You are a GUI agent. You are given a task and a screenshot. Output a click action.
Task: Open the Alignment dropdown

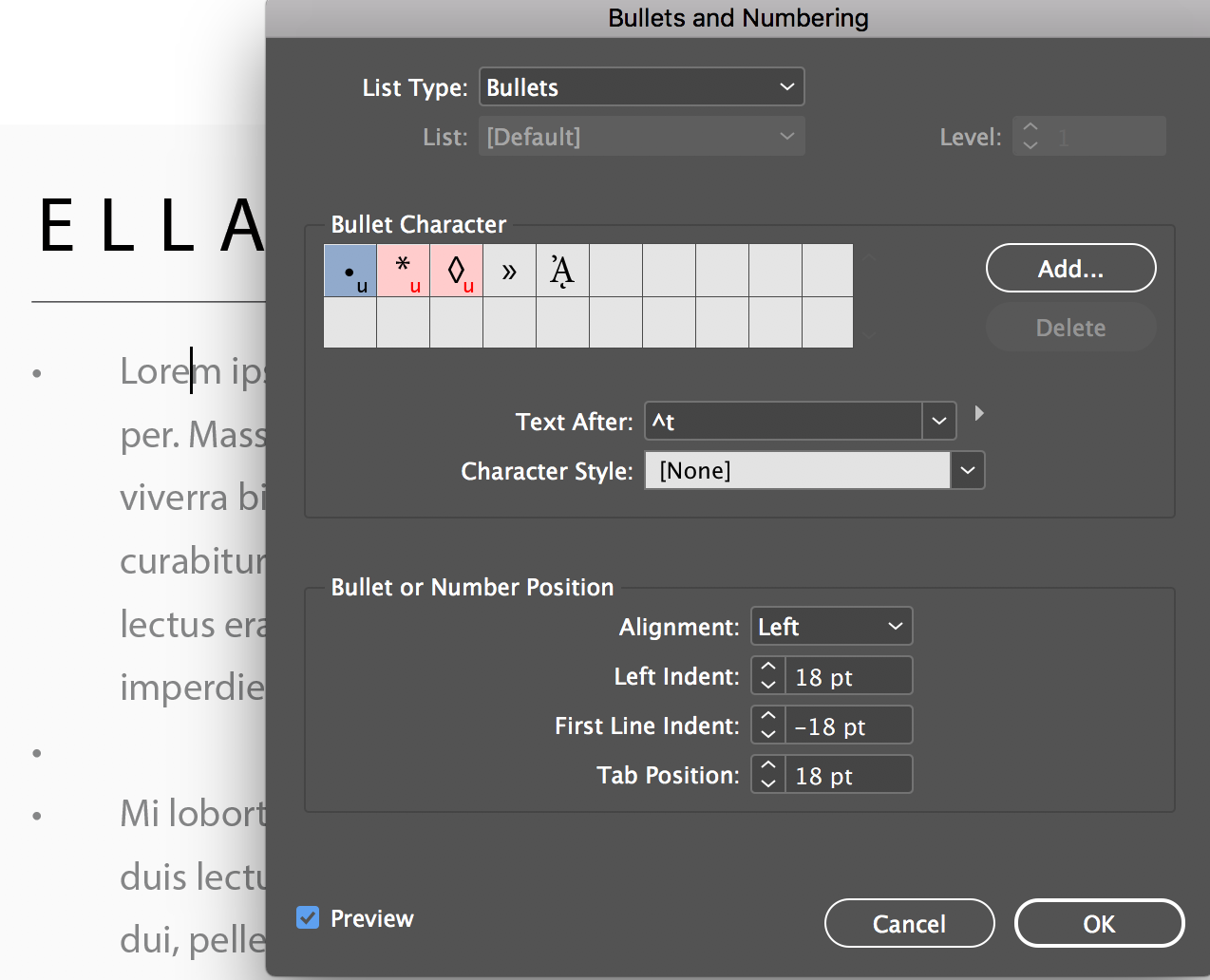(x=831, y=626)
